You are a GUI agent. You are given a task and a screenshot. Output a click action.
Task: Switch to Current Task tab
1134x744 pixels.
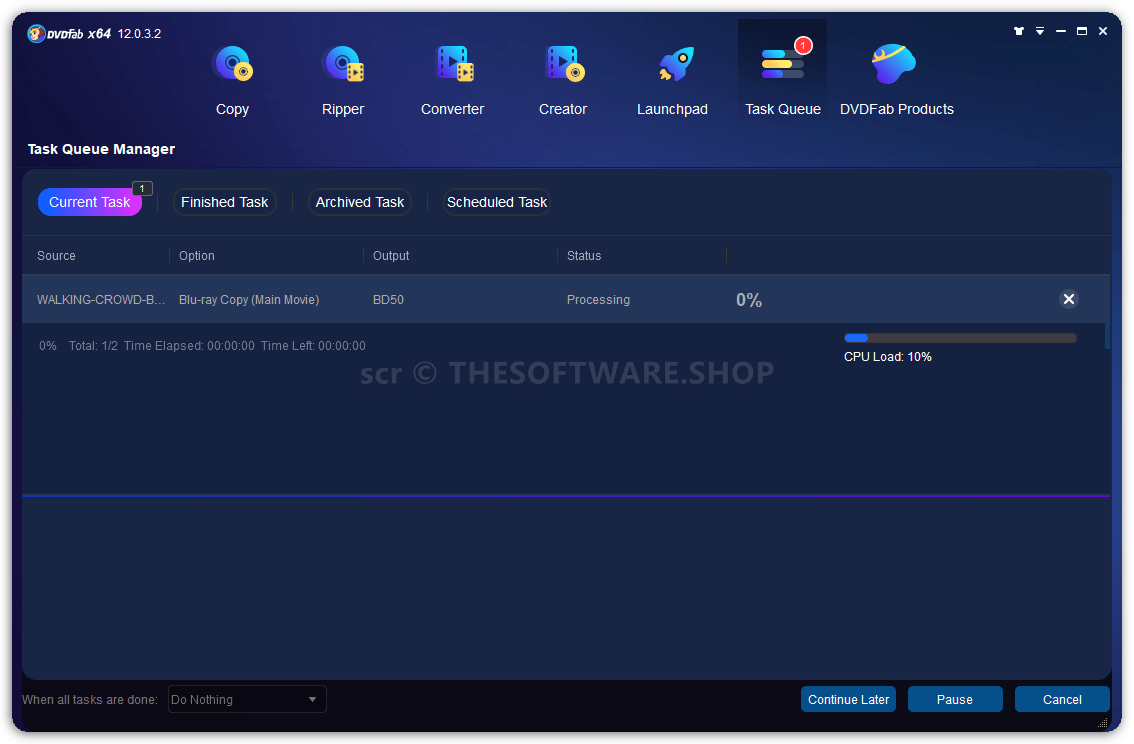pyautogui.click(x=90, y=202)
